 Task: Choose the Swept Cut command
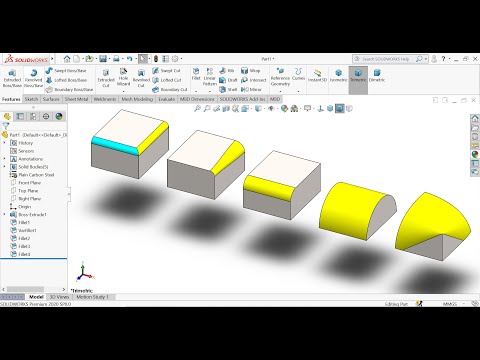[166, 71]
